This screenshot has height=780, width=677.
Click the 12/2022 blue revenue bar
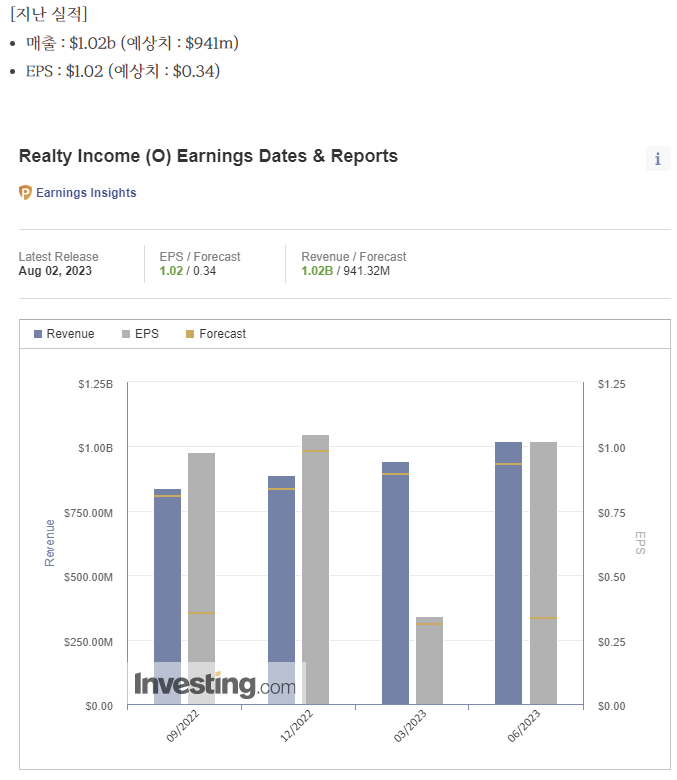(281, 589)
